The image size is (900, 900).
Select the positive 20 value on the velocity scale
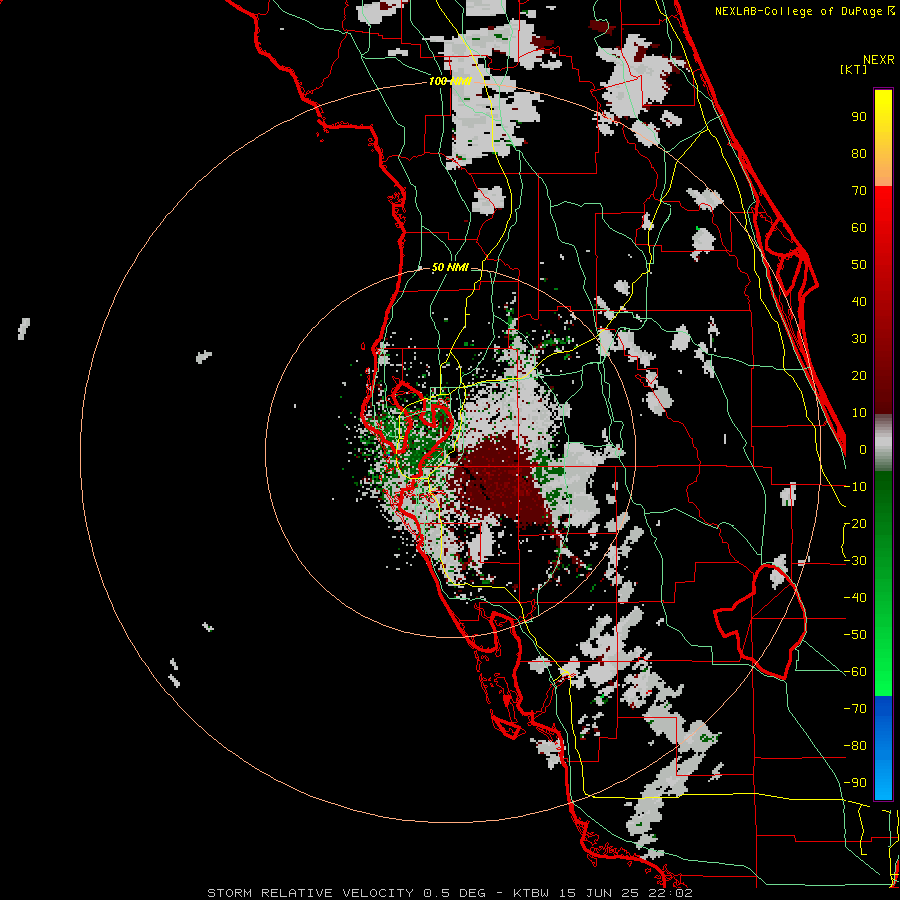point(859,376)
